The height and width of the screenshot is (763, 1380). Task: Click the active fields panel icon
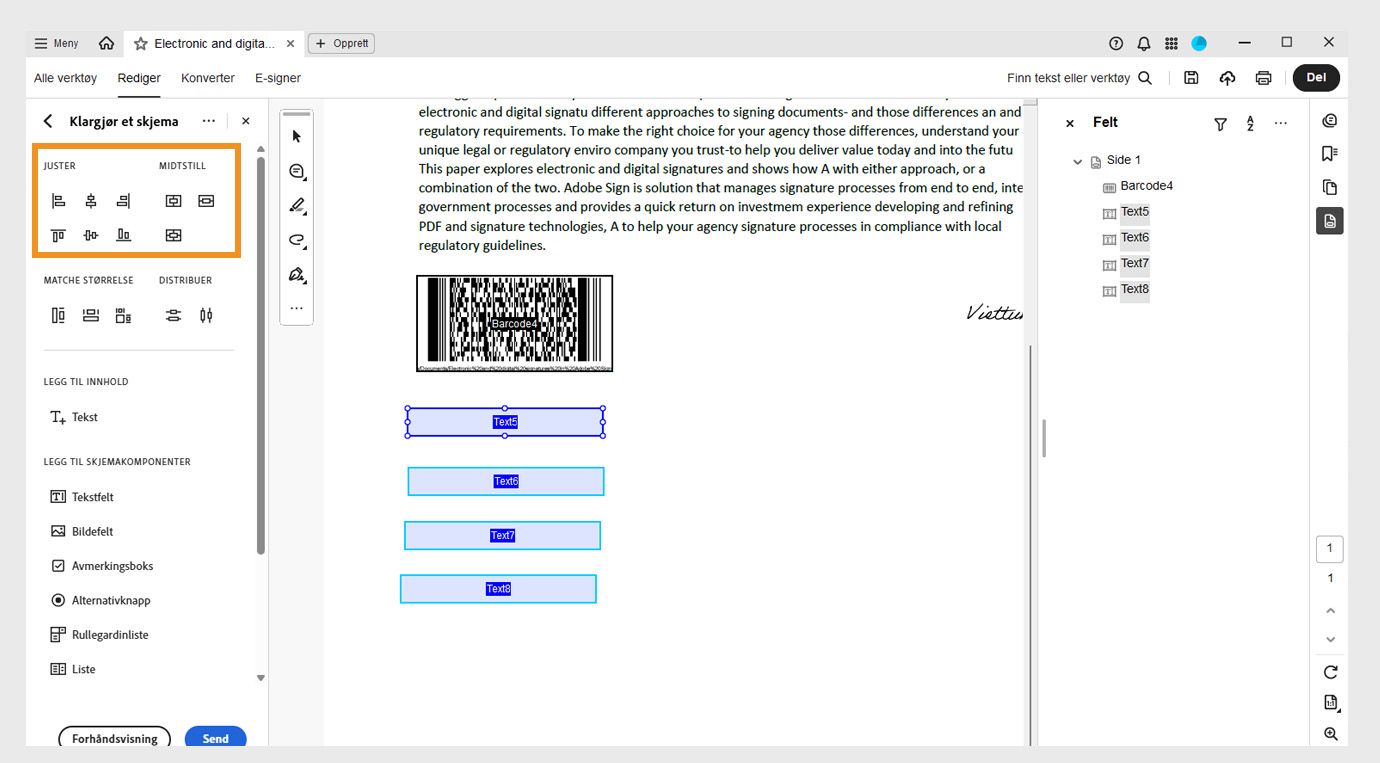click(1329, 221)
